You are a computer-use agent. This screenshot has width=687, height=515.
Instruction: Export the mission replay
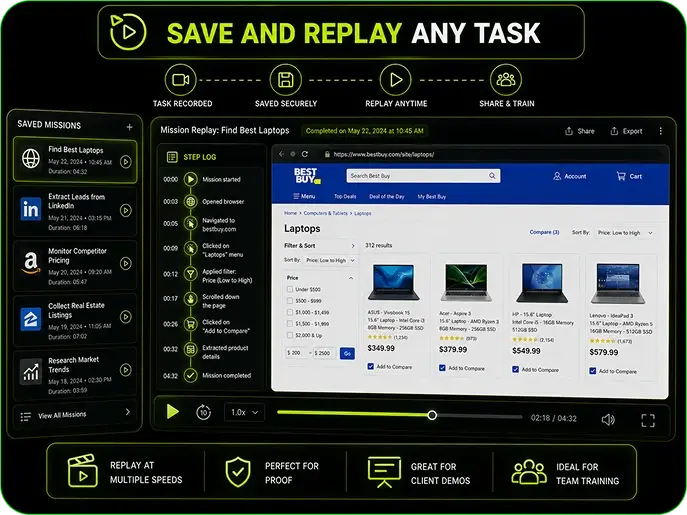coord(627,131)
